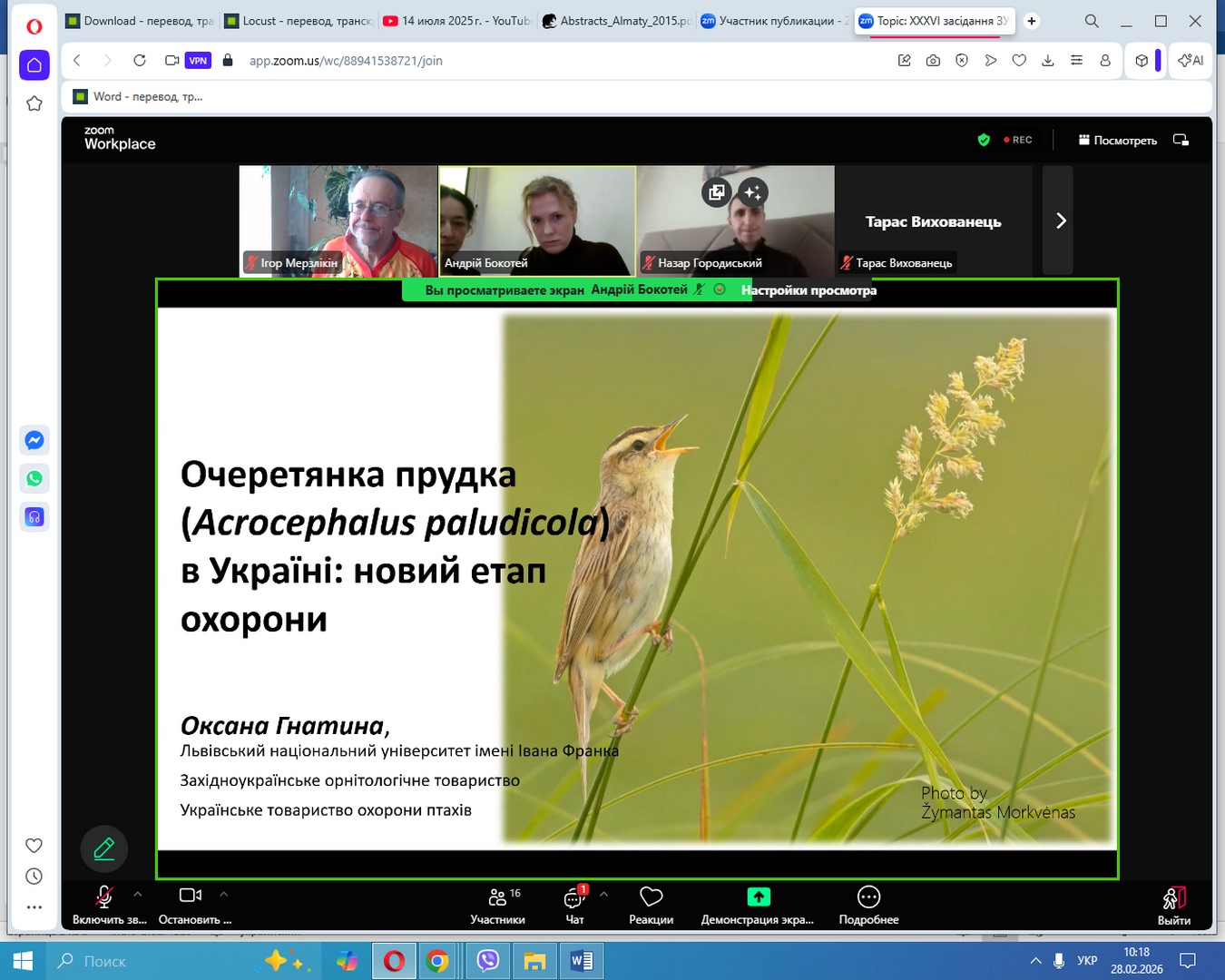1225x980 pixels.
Task: Toggle the VPN badge in address bar
Action: [198, 61]
